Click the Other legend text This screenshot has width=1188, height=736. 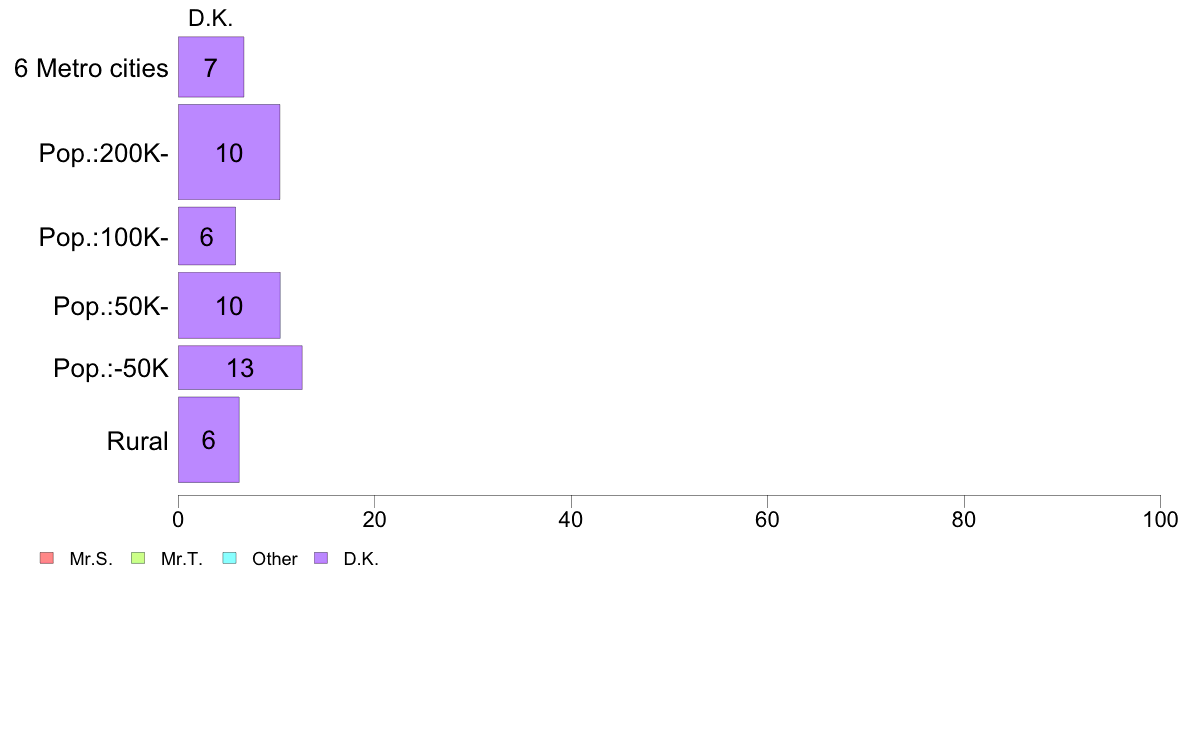[274, 559]
